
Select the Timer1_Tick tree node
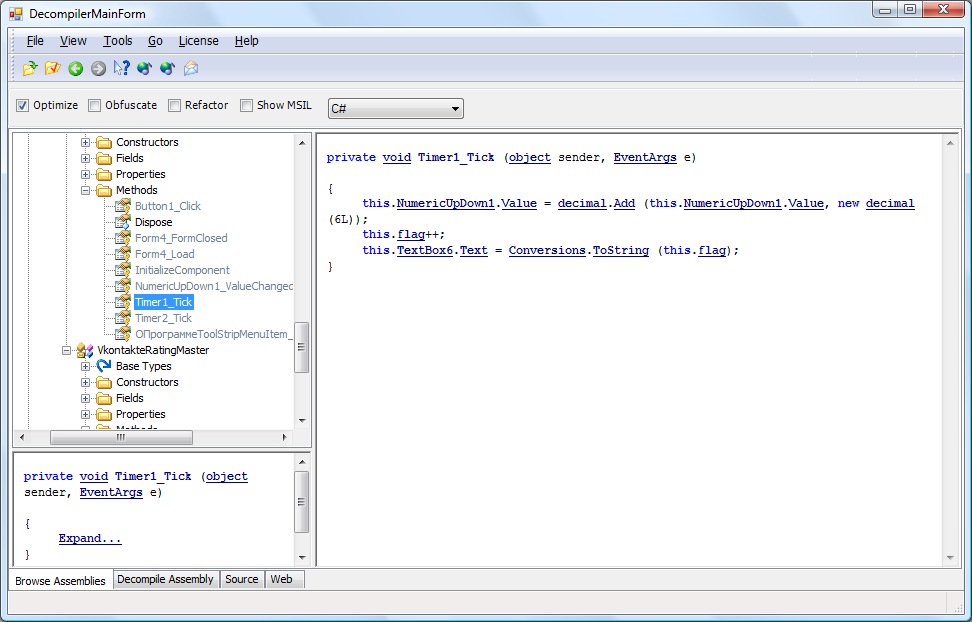164,302
